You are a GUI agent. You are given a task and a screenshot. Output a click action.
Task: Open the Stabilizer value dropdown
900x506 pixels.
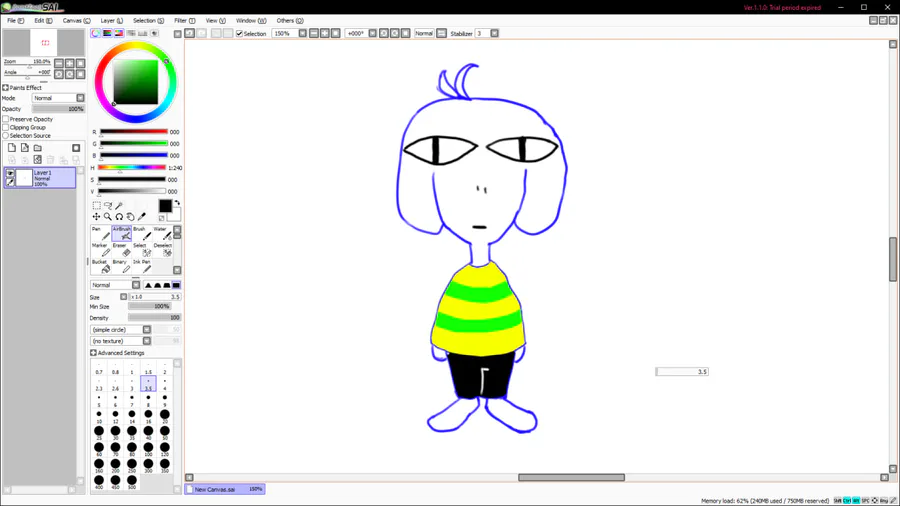point(494,33)
